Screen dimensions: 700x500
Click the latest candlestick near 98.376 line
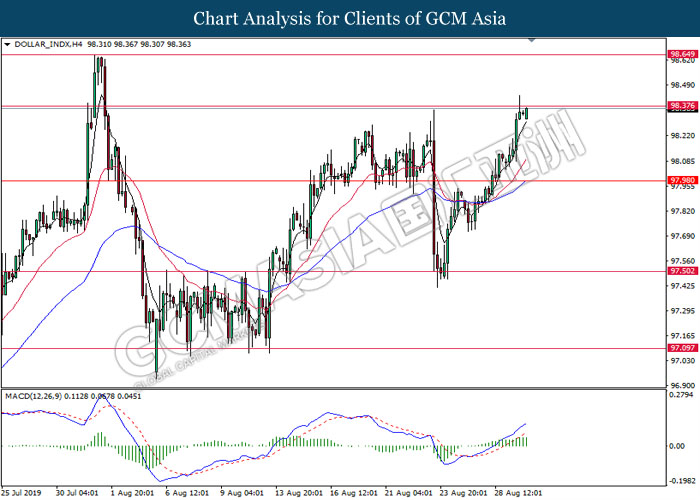pyautogui.click(x=526, y=112)
